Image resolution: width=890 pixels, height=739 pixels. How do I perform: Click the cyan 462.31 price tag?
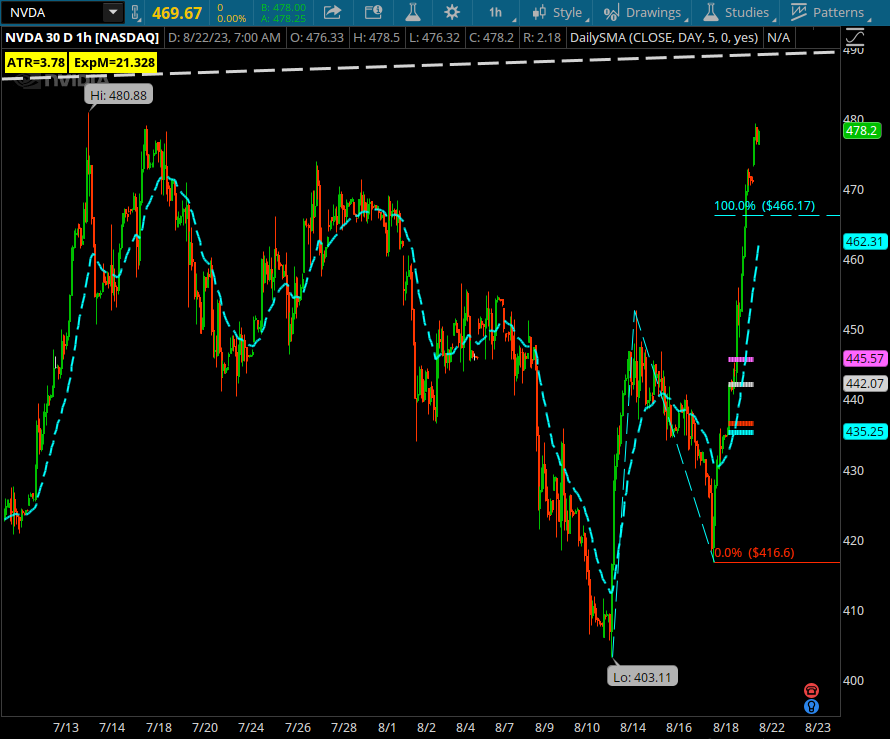(864, 242)
